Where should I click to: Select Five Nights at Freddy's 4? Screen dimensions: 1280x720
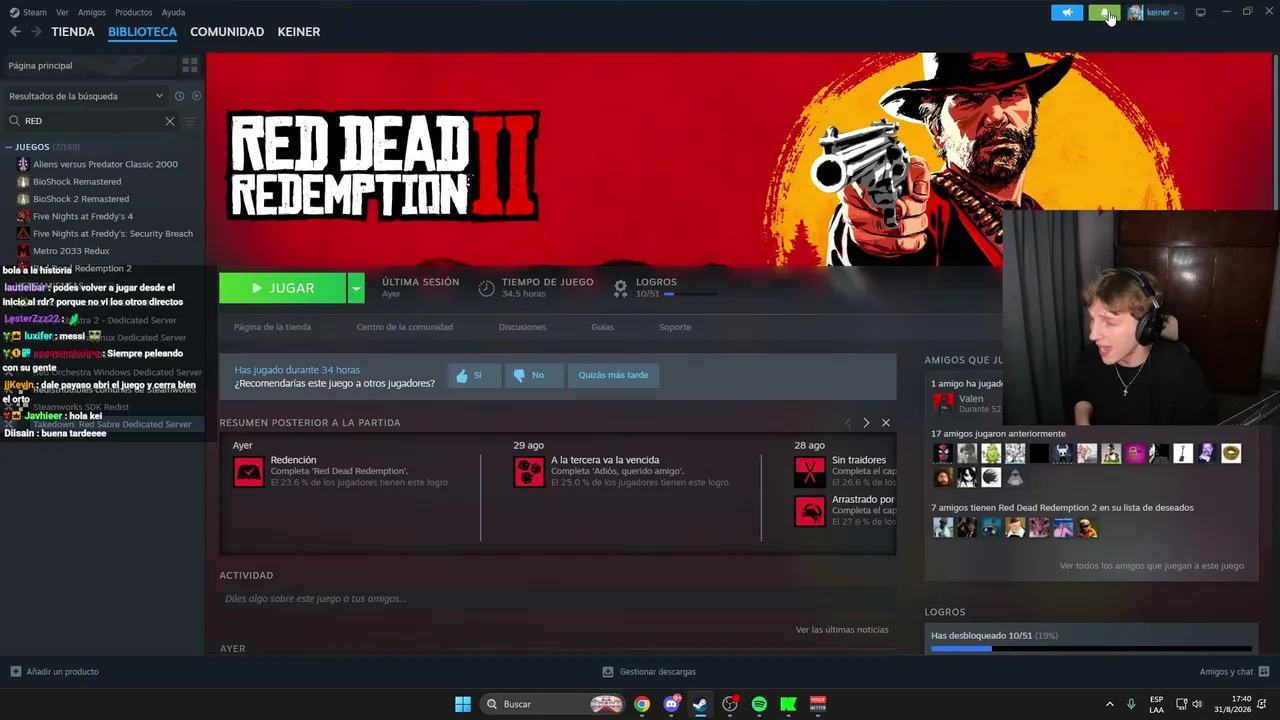click(83, 216)
